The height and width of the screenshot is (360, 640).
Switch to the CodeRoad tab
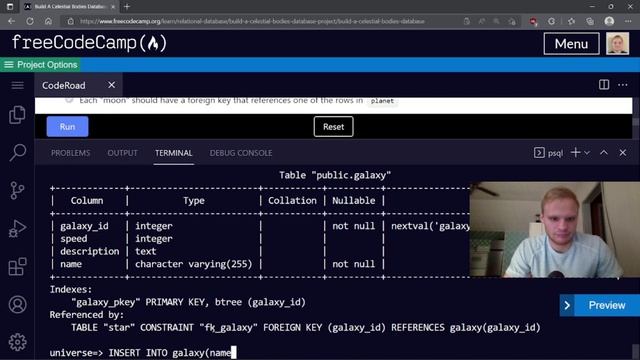tap(64, 85)
